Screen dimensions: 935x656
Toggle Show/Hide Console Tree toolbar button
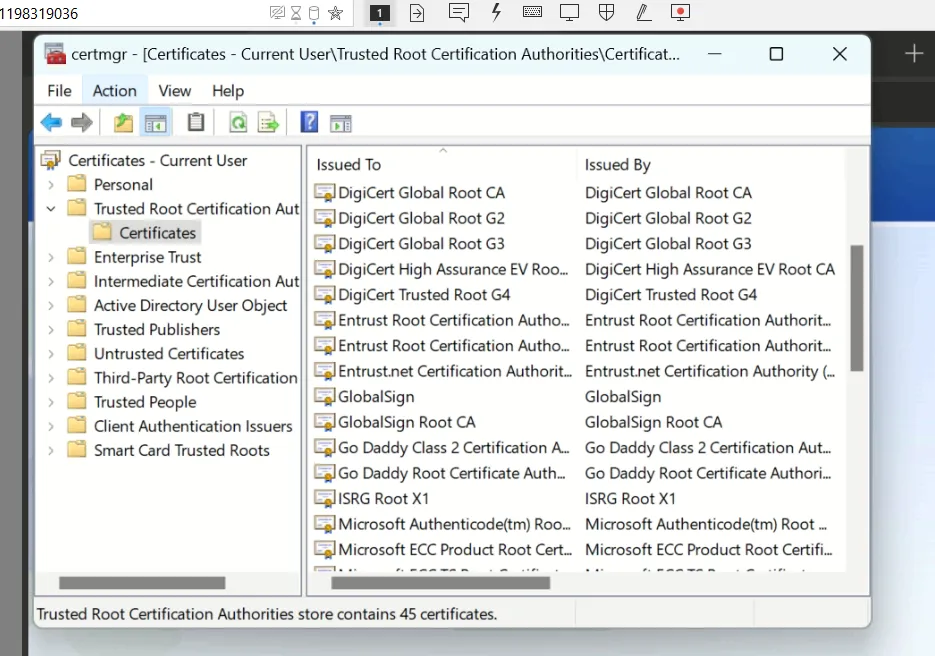(x=155, y=123)
